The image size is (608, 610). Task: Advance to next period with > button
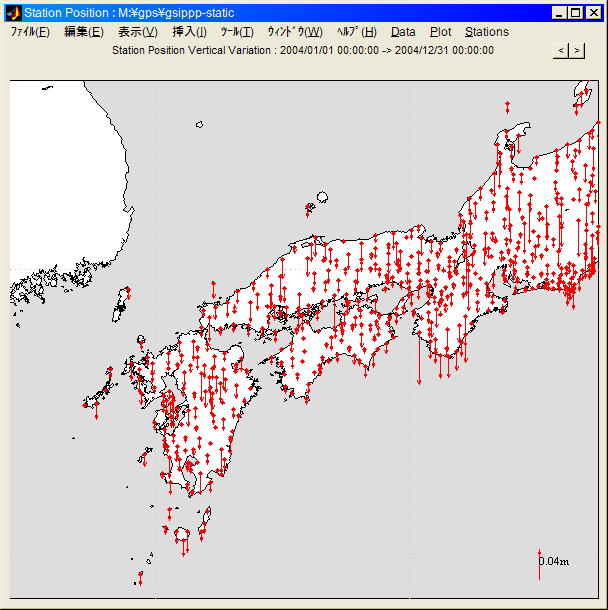point(577,50)
